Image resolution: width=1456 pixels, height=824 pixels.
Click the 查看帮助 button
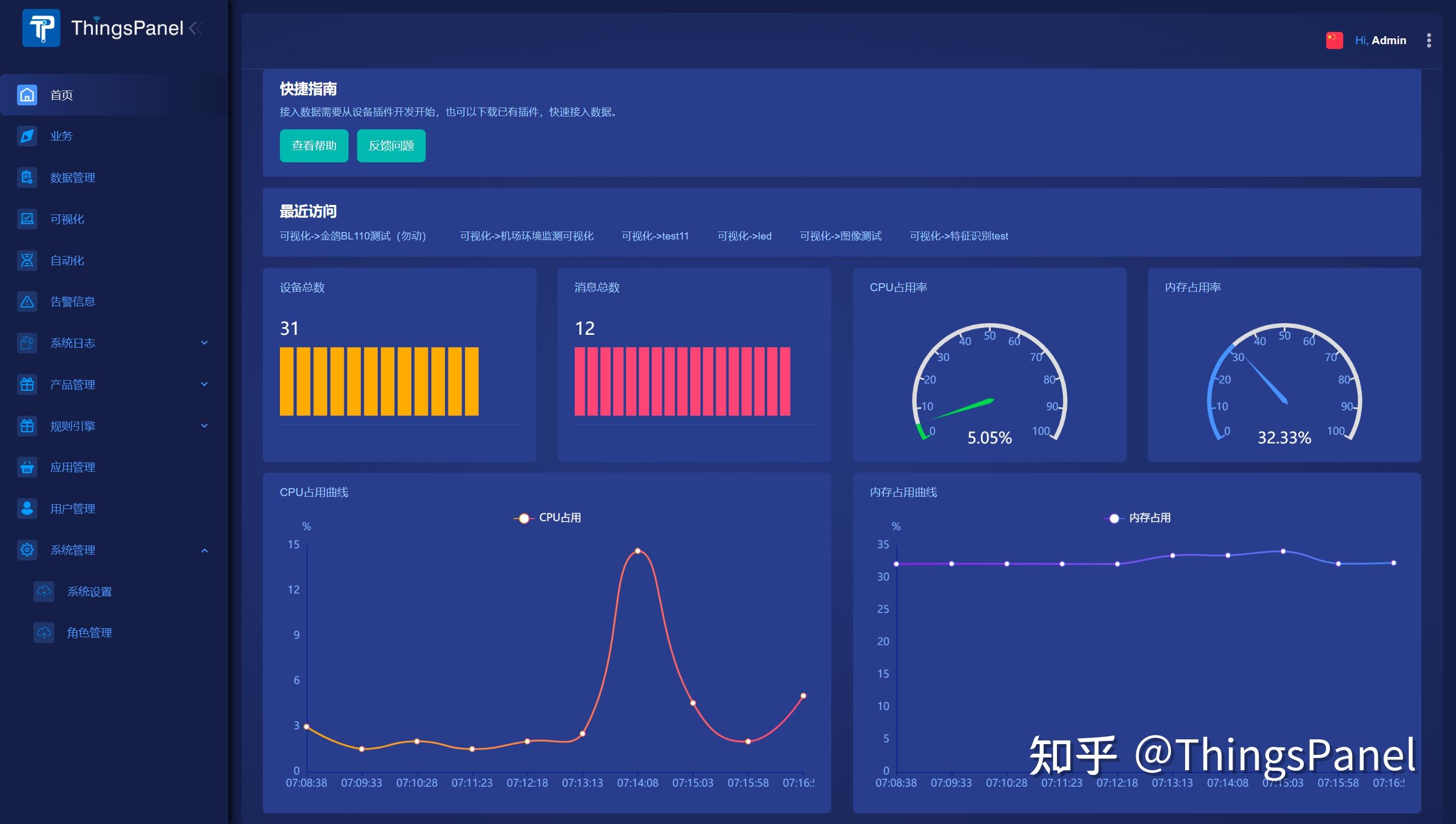point(314,145)
